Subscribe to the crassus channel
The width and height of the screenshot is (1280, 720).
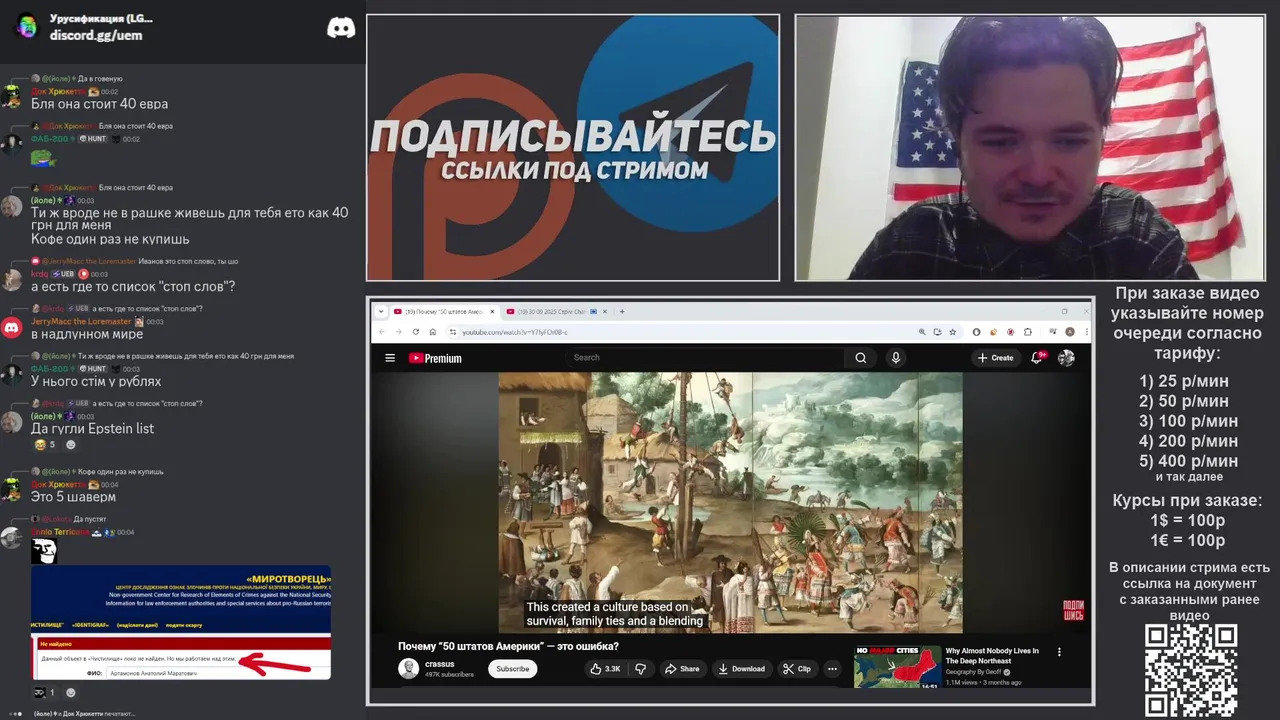click(x=512, y=669)
